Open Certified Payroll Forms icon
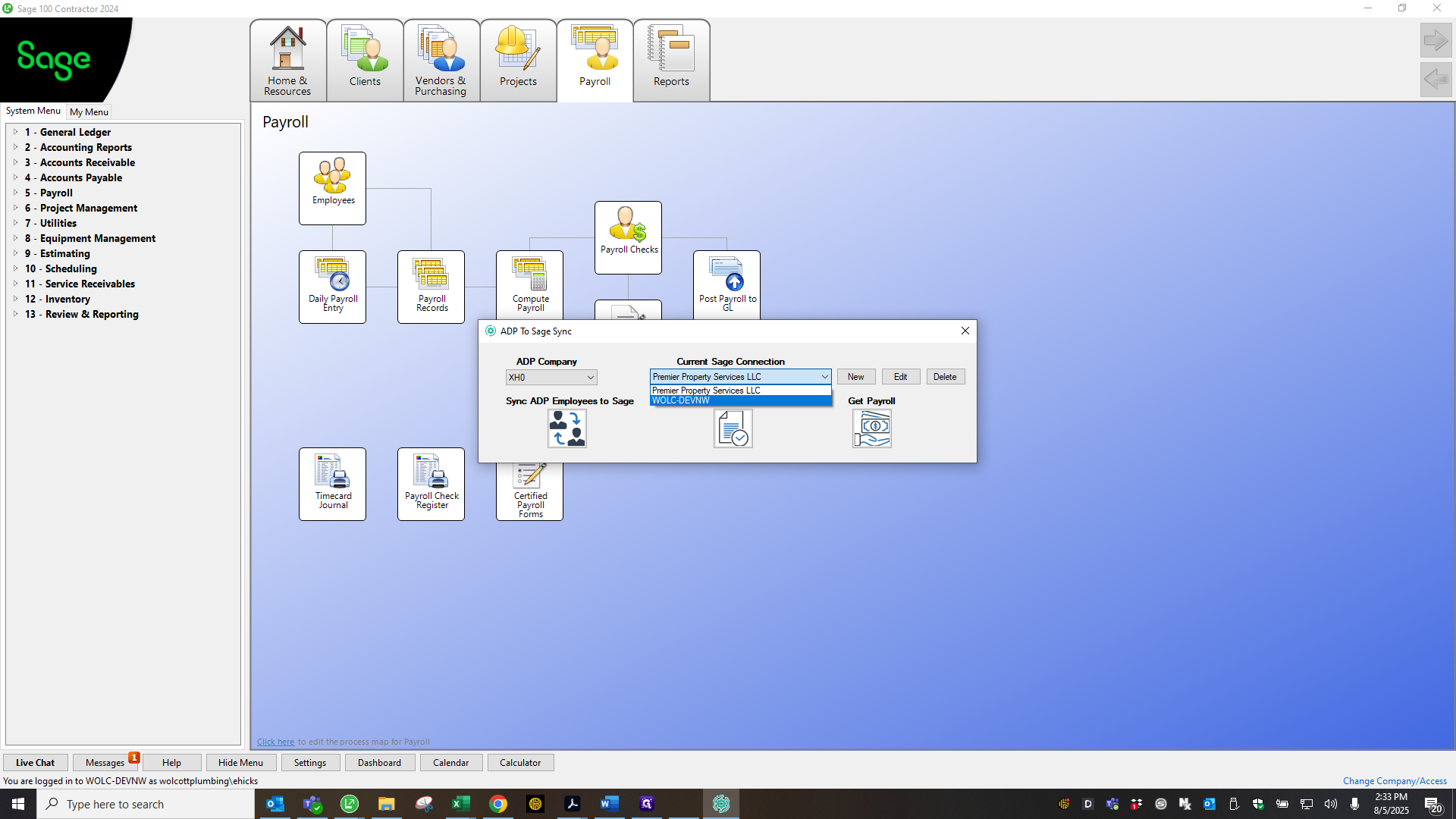 529,491
